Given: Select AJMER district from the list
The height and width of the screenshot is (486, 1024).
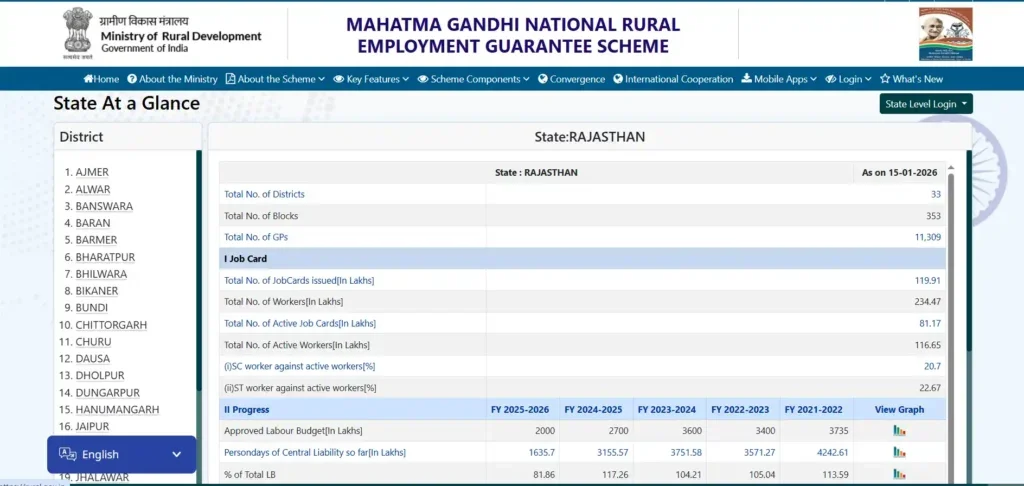Looking at the screenshot, I should coord(92,172).
